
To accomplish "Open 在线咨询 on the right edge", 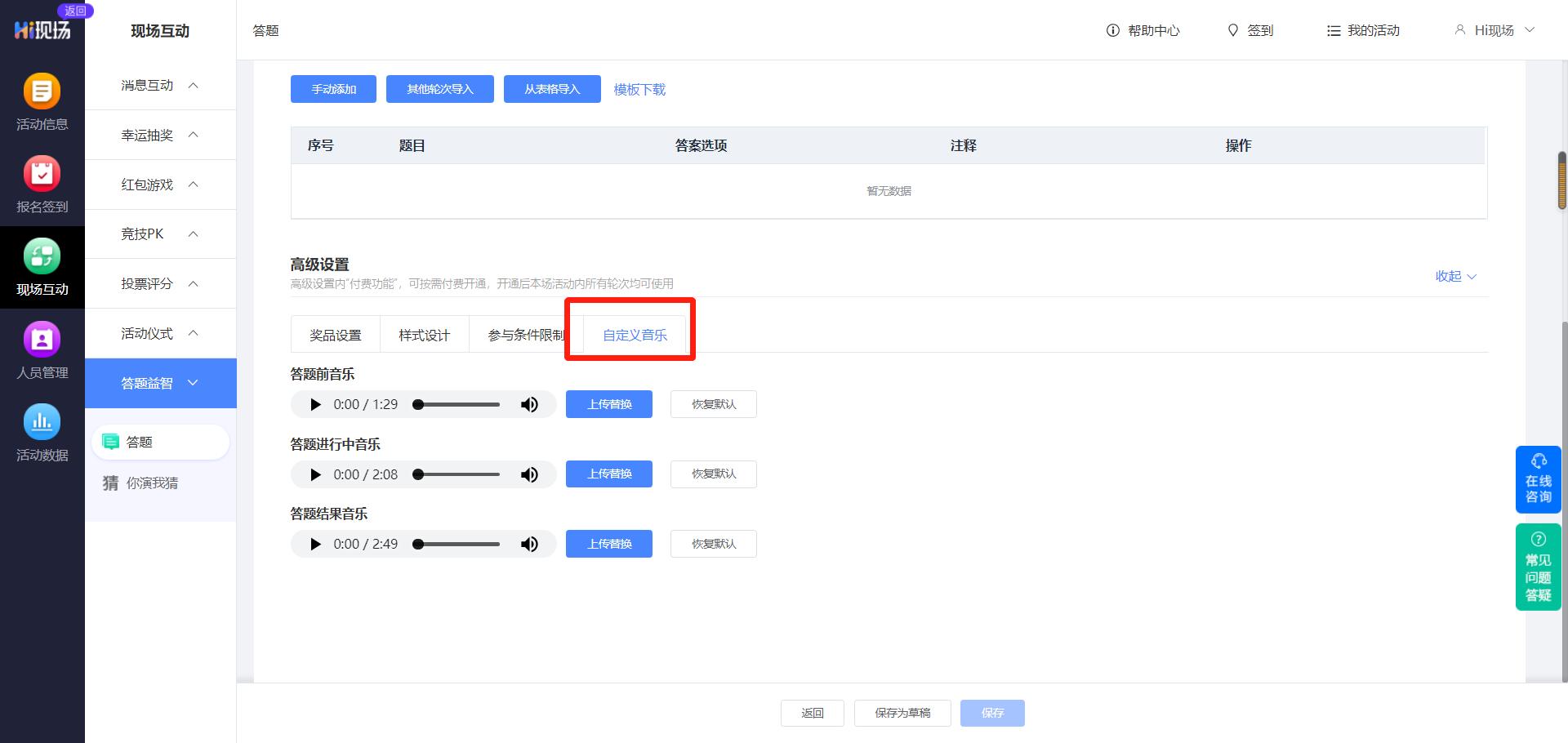I will (1538, 479).
